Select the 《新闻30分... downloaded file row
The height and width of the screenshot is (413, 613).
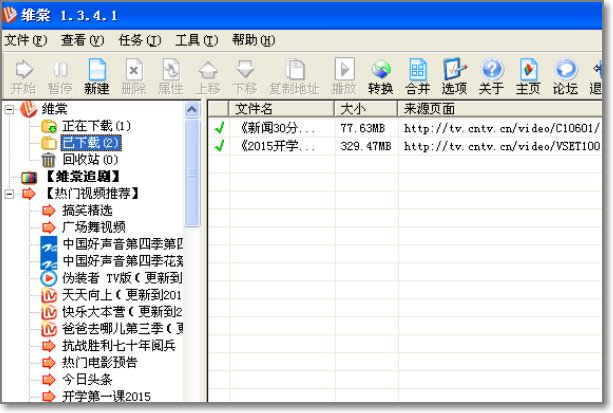pos(278,128)
